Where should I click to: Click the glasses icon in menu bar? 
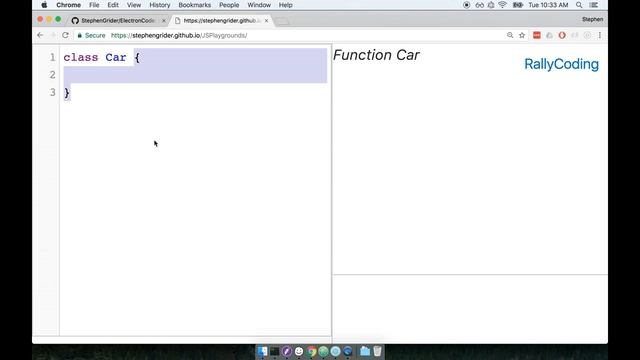480,5
